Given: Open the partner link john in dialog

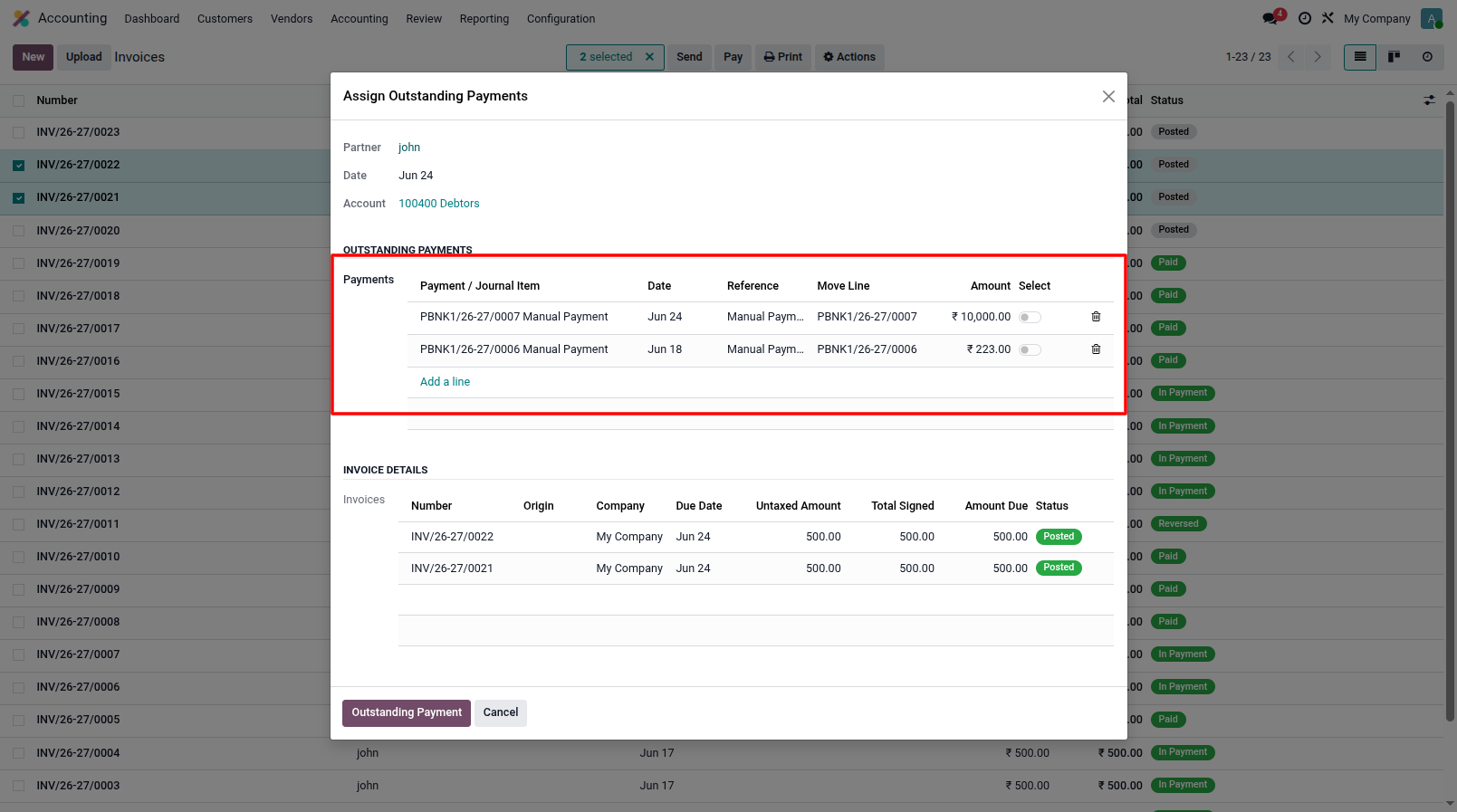Looking at the screenshot, I should [409, 148].
